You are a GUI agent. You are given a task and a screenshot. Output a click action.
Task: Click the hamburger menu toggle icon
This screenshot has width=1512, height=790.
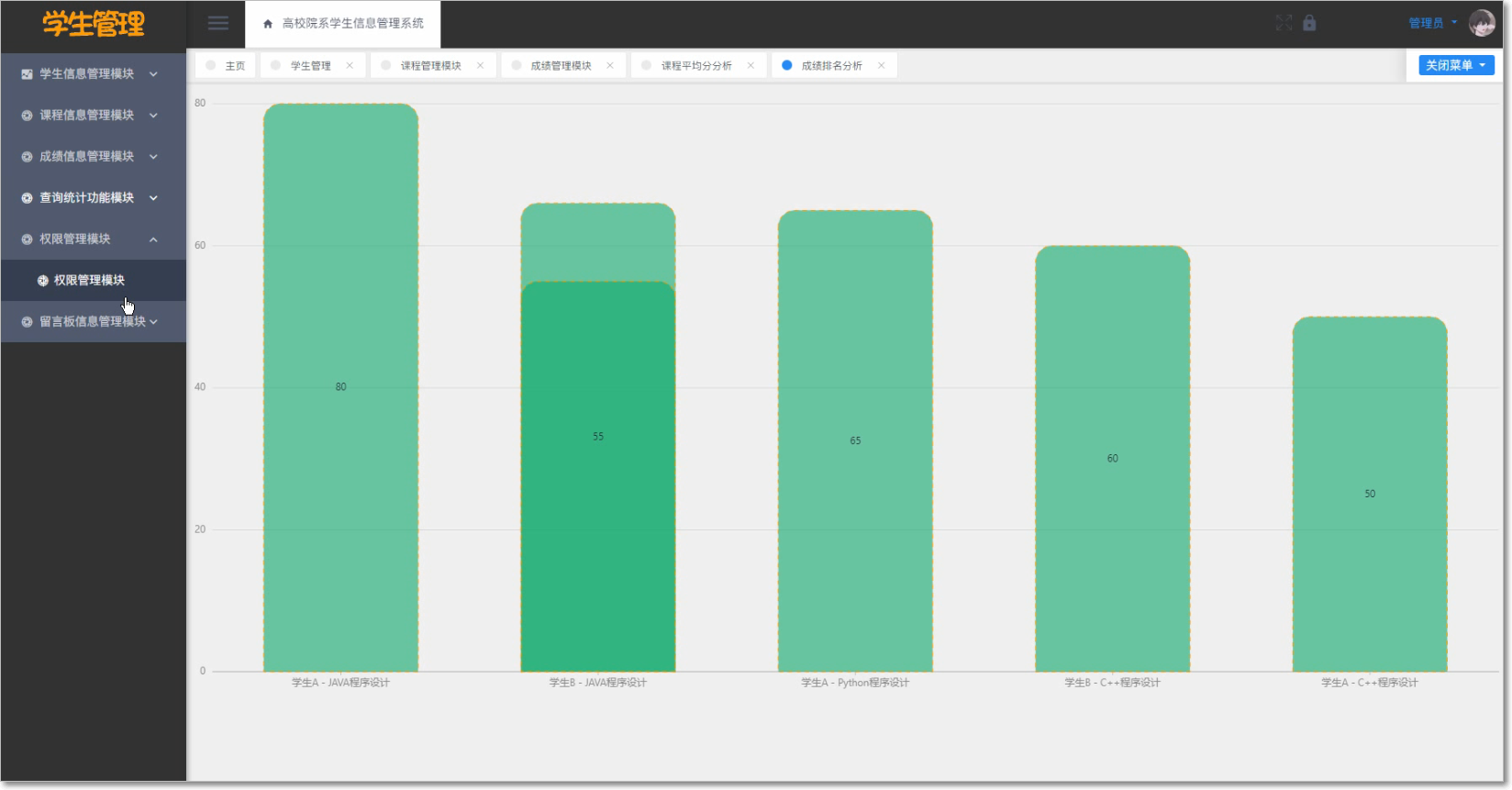218,23
